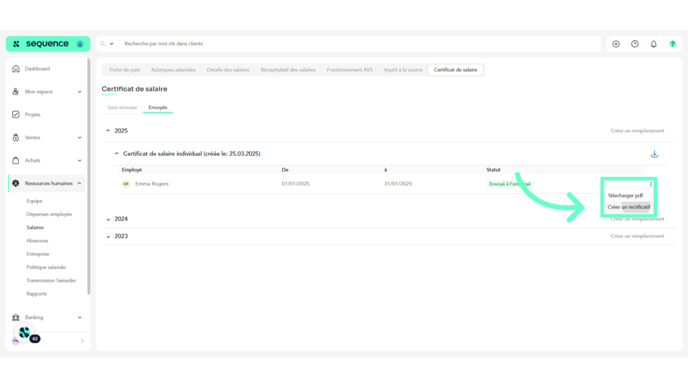Switch to Rubriques salariales tab
This screenshot has width=688, height=387.
click(173, 70)
